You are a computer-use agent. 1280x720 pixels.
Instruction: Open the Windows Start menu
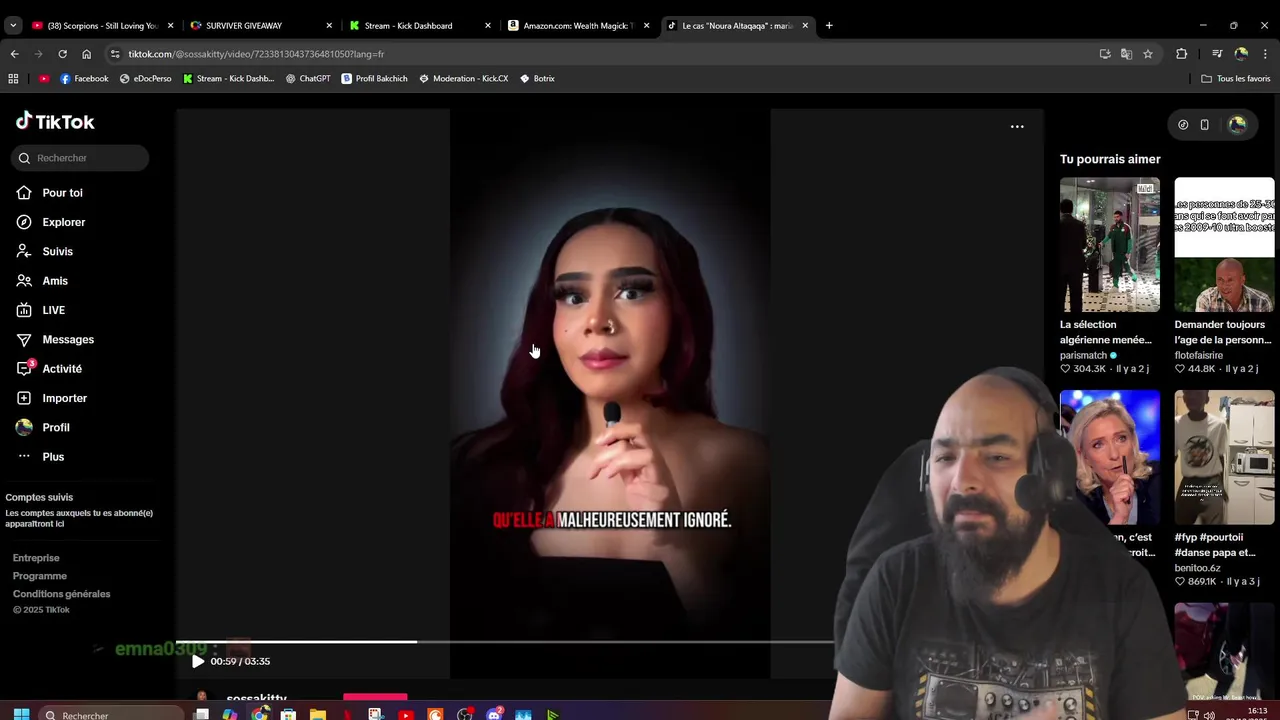21,715
